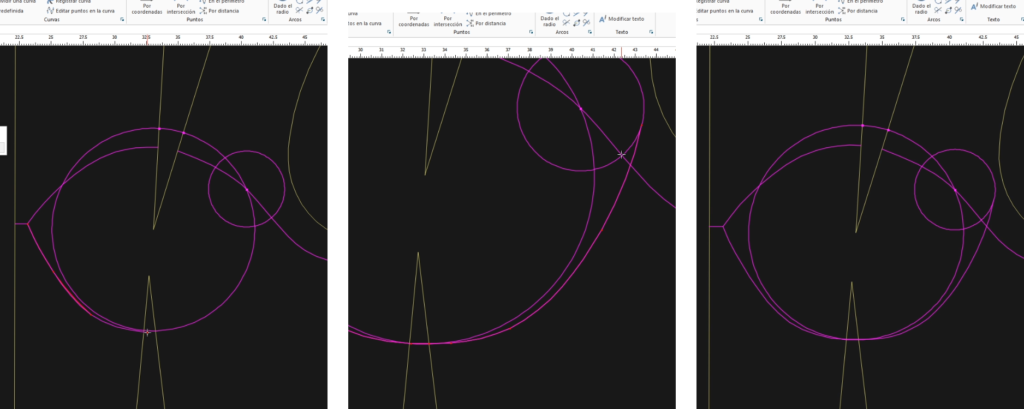
Task: Click the 'Por distancia' icon in left screenshot
Action: click(x=202, y=11)
